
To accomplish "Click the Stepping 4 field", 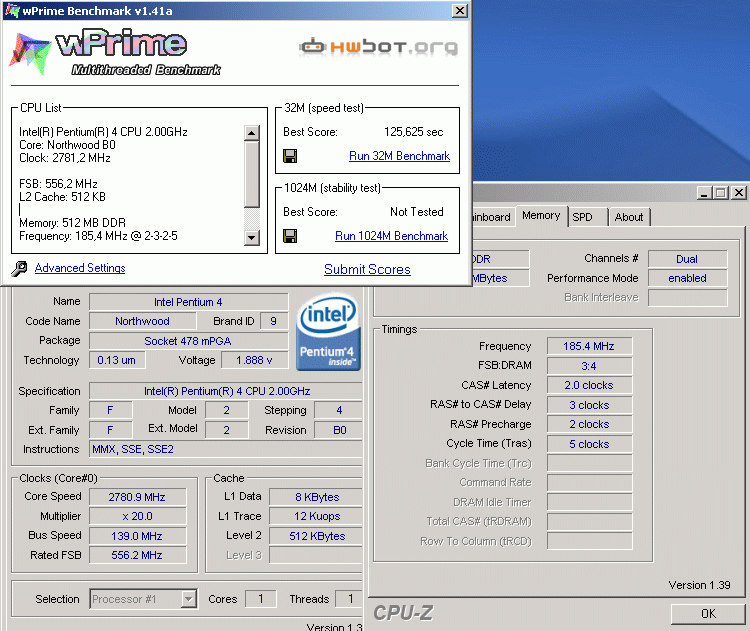I will point(339,410).
